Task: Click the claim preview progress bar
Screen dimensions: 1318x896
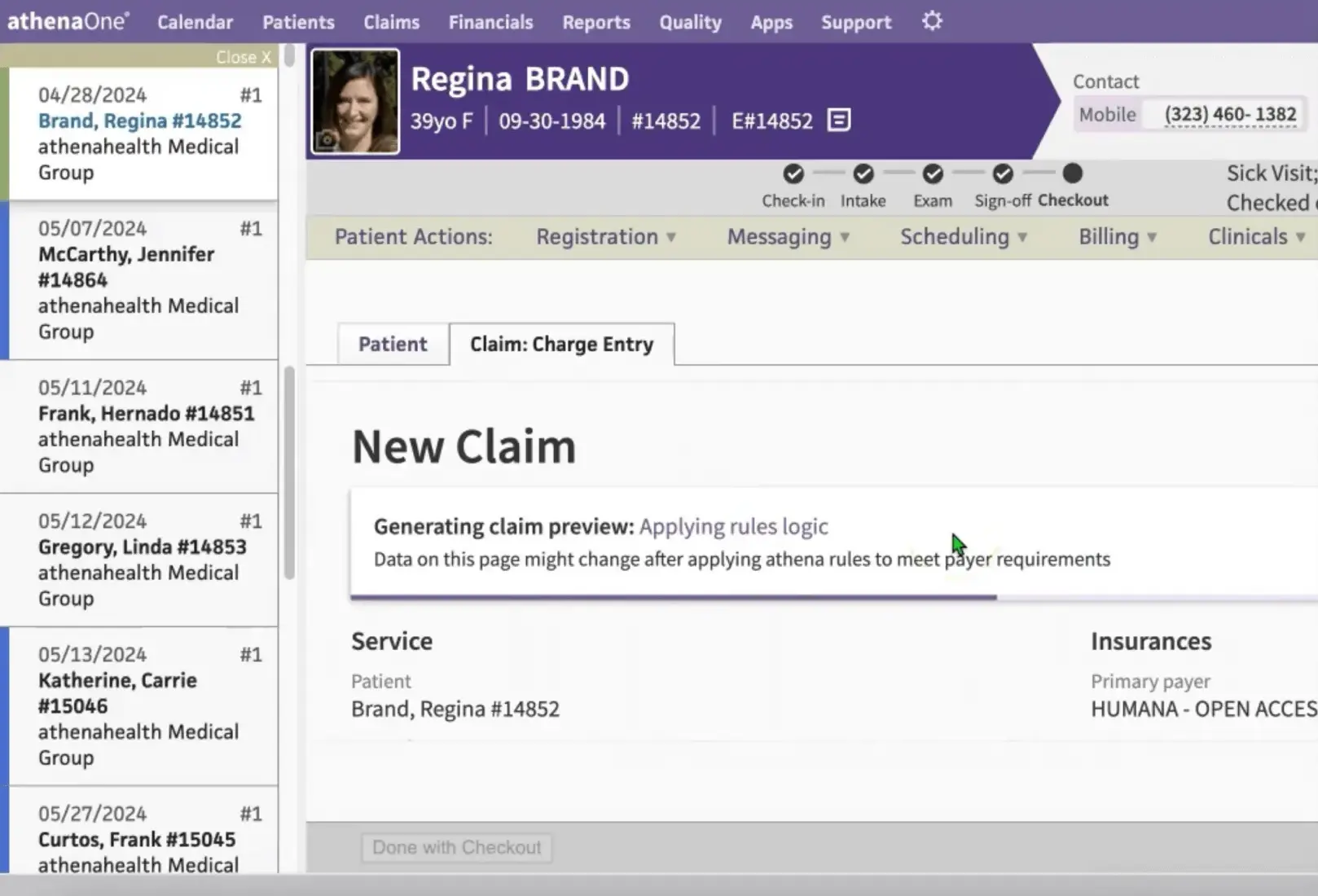Action: click(x=673, y=597)
